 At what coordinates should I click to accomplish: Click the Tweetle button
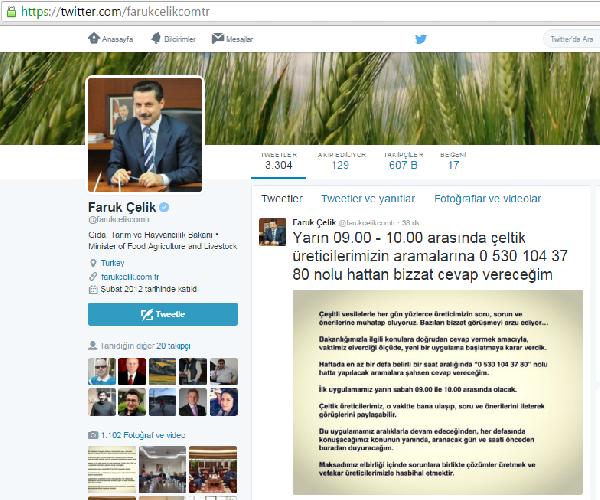163,314
